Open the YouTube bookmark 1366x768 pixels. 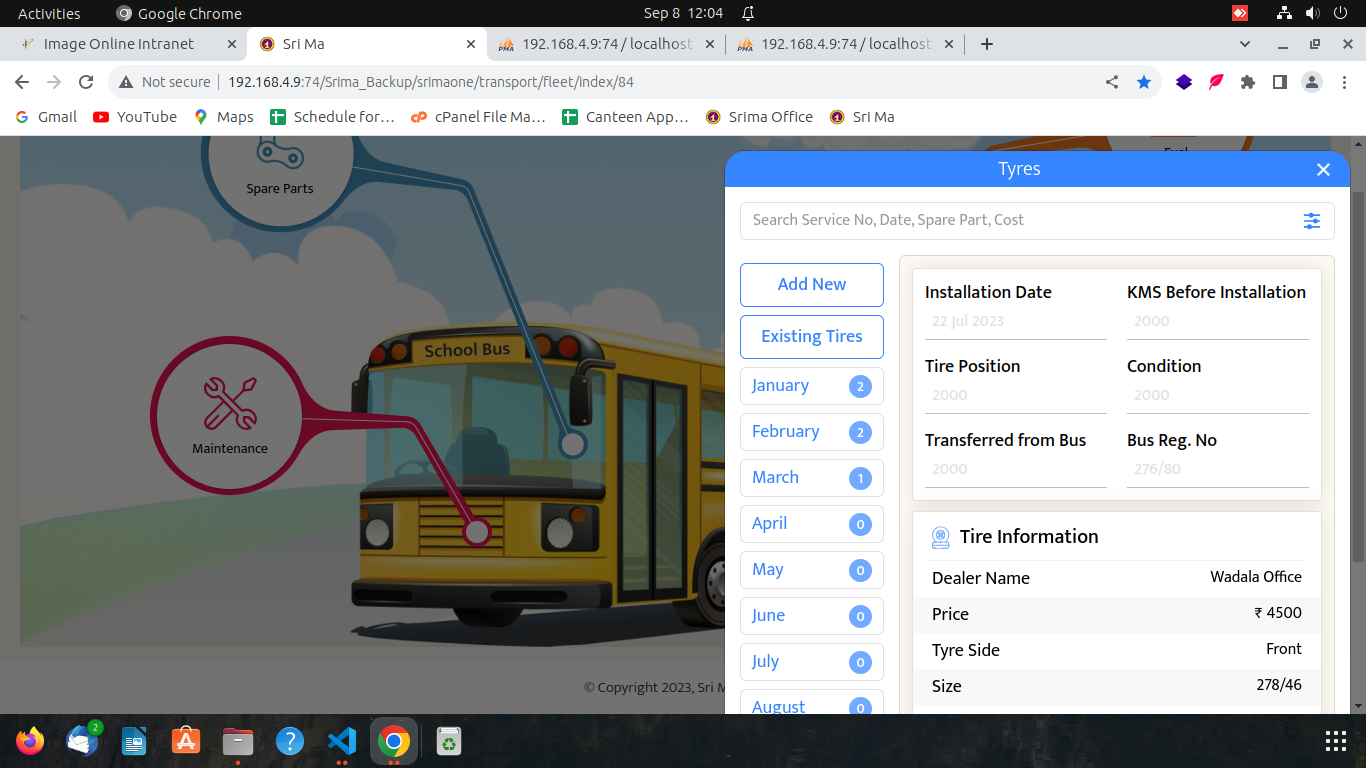pos(135,117)
